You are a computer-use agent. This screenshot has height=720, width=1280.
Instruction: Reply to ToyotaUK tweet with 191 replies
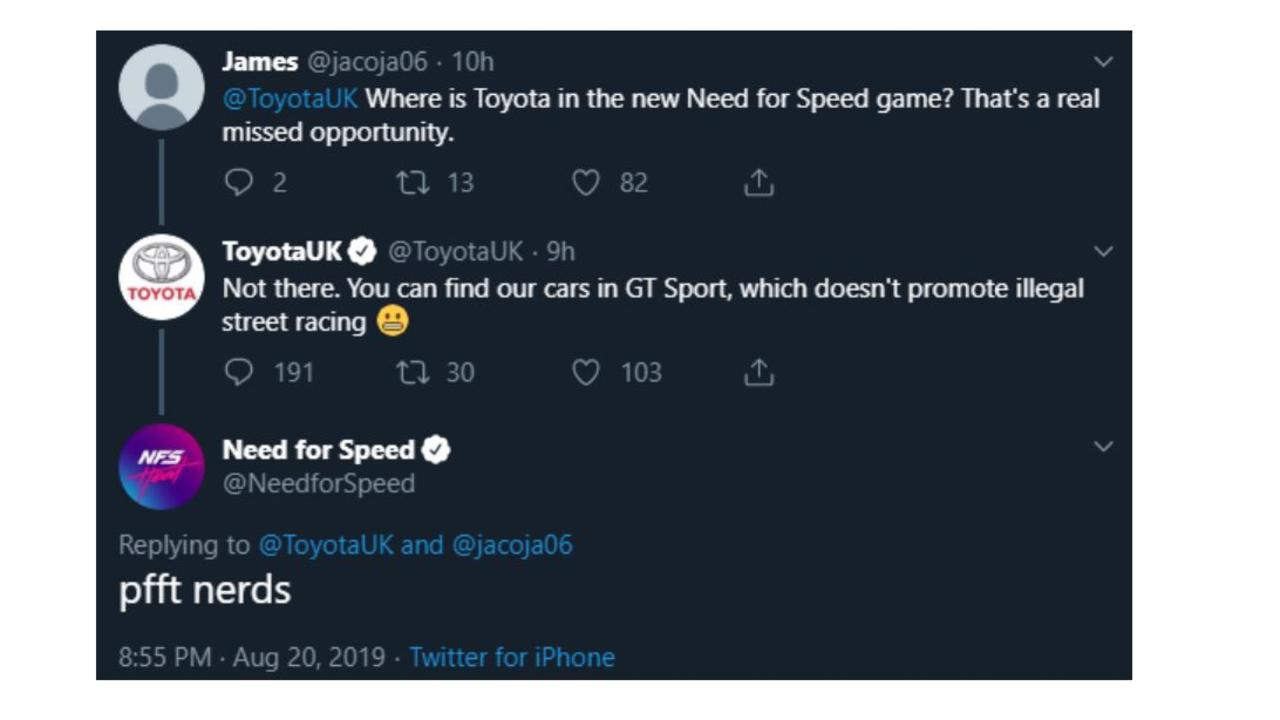point(238,372)
